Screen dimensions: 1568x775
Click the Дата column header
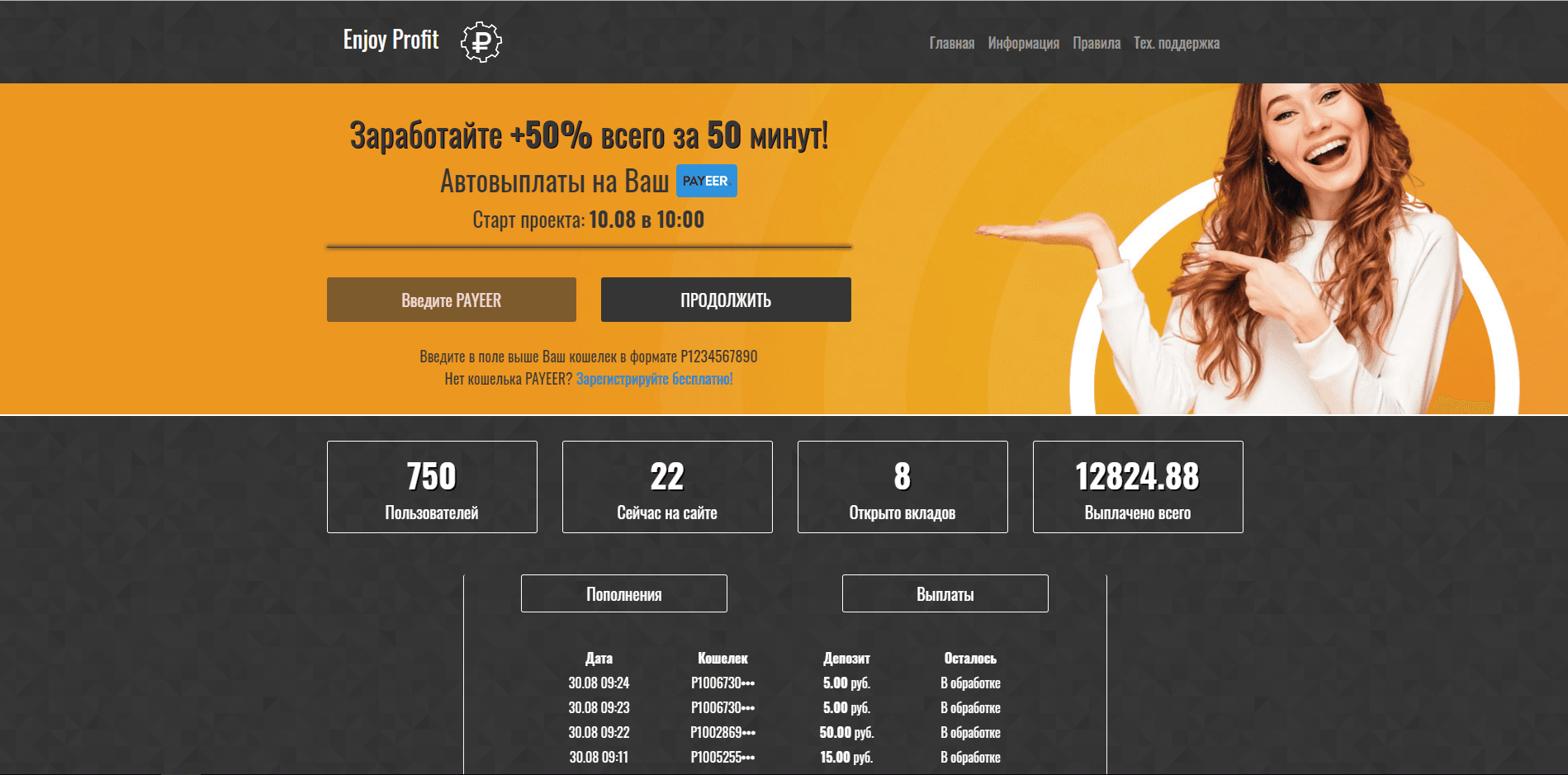(599, 658)
